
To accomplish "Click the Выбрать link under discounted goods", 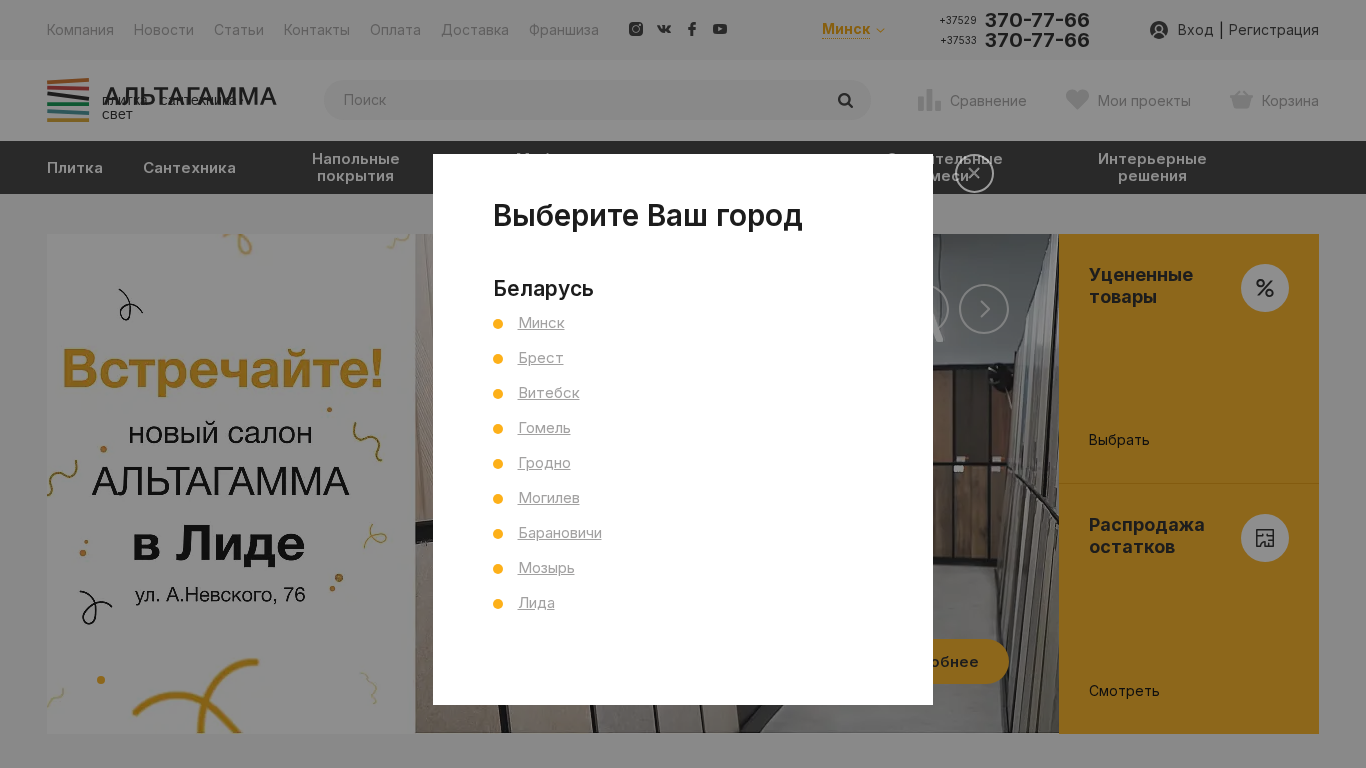I will (x=1119, y=440).
